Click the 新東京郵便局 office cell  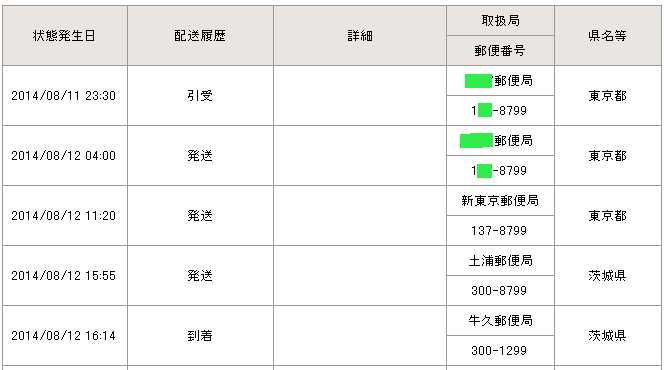[500, 201]
